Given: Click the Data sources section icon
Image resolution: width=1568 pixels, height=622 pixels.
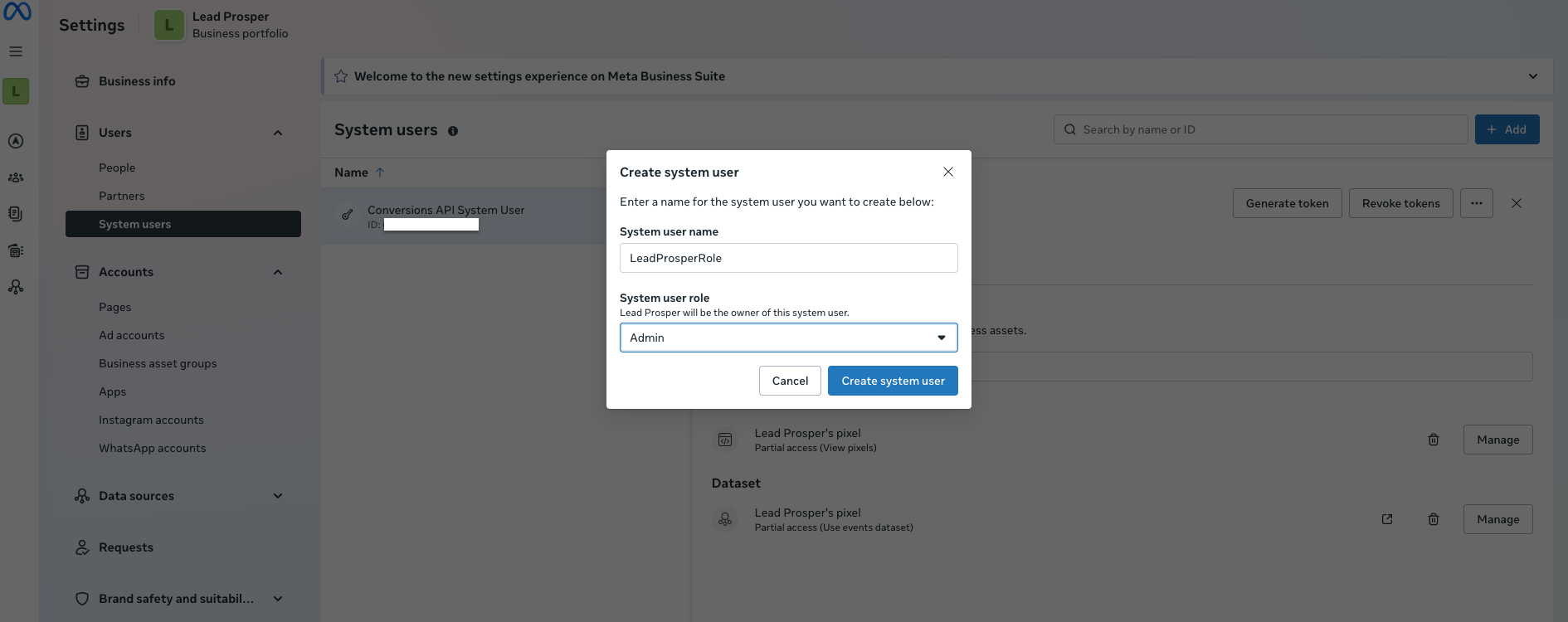Looking at the screenshot, I should tap(82, 496).
